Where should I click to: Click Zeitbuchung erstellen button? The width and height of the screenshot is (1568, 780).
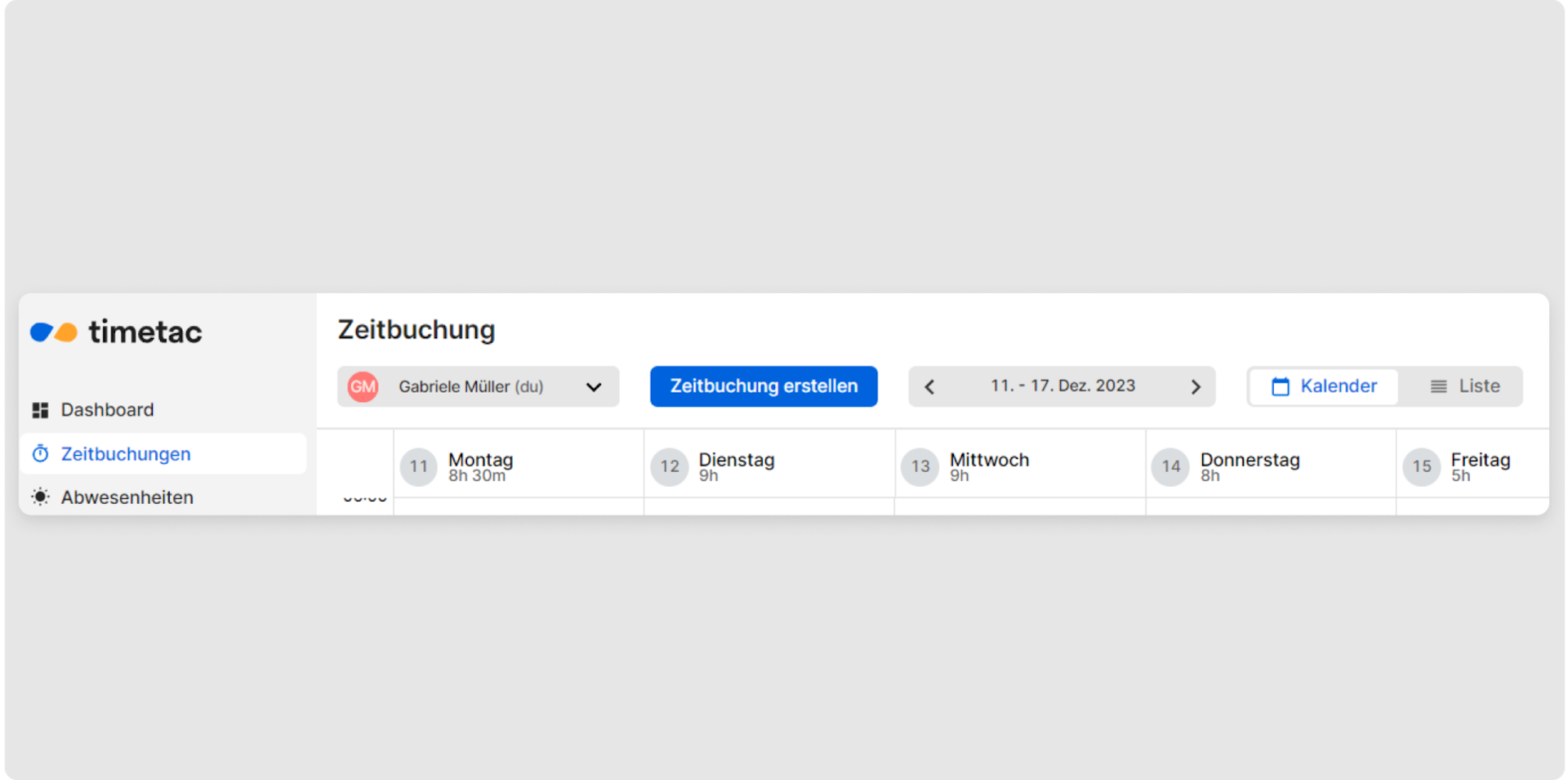tap(764, 386)
